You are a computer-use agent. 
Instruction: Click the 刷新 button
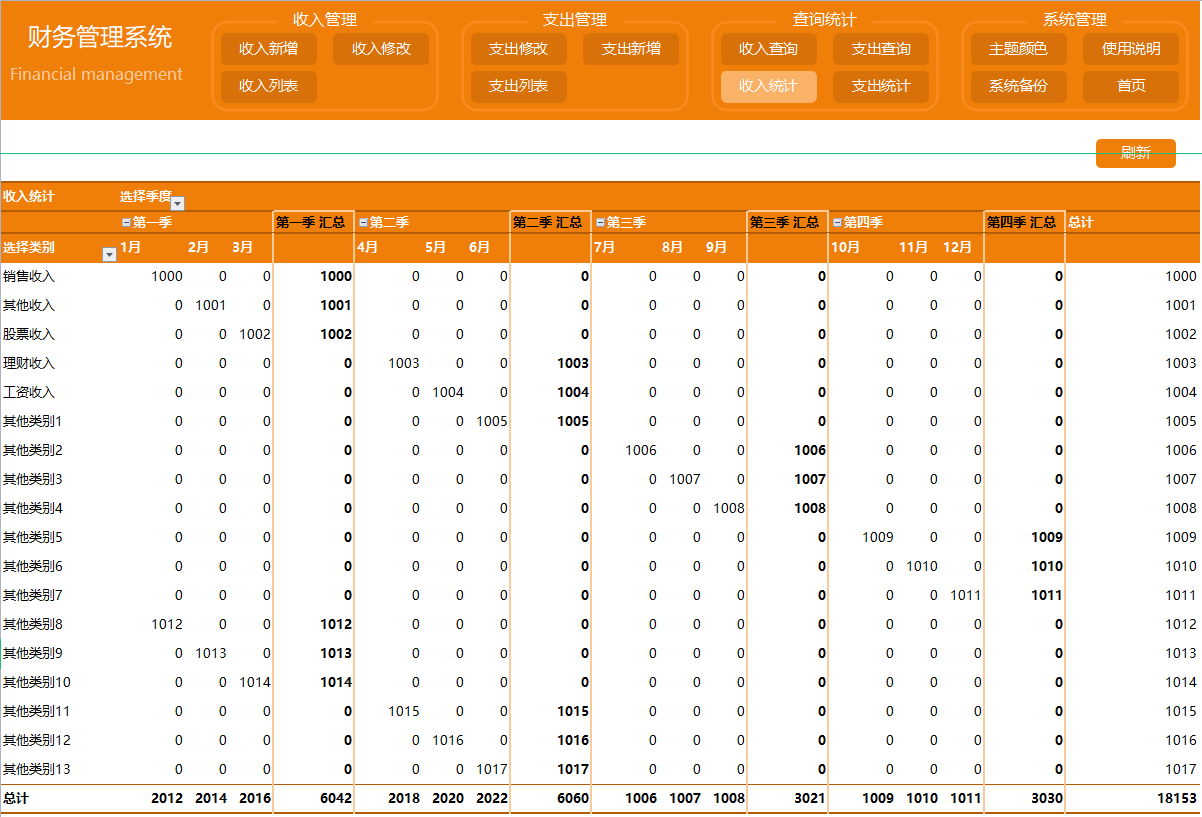click(1136, 153)
